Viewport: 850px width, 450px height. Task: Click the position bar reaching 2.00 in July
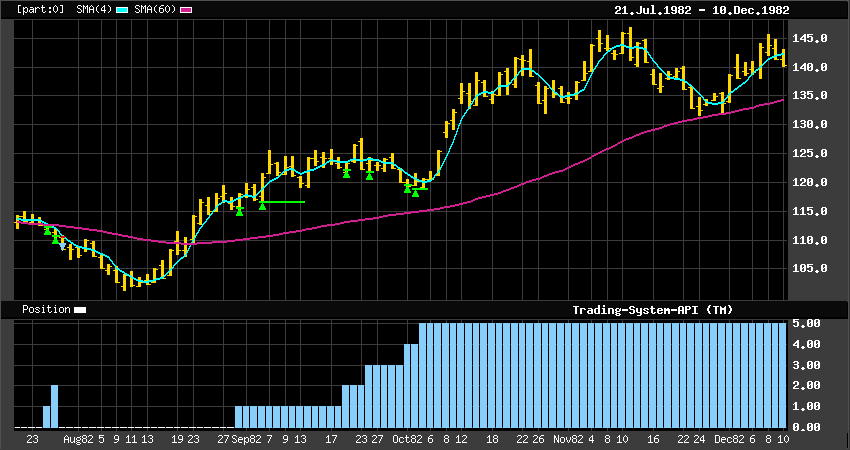[54, 406]
